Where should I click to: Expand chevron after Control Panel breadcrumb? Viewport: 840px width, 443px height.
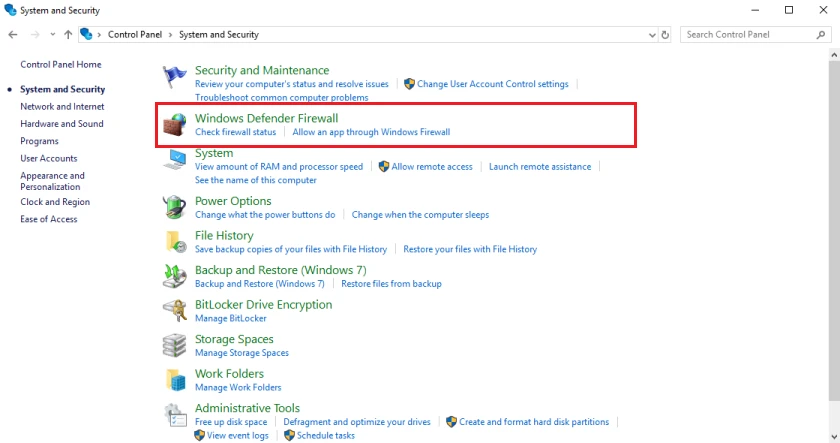pyautogui.click(x=170, y=35)
